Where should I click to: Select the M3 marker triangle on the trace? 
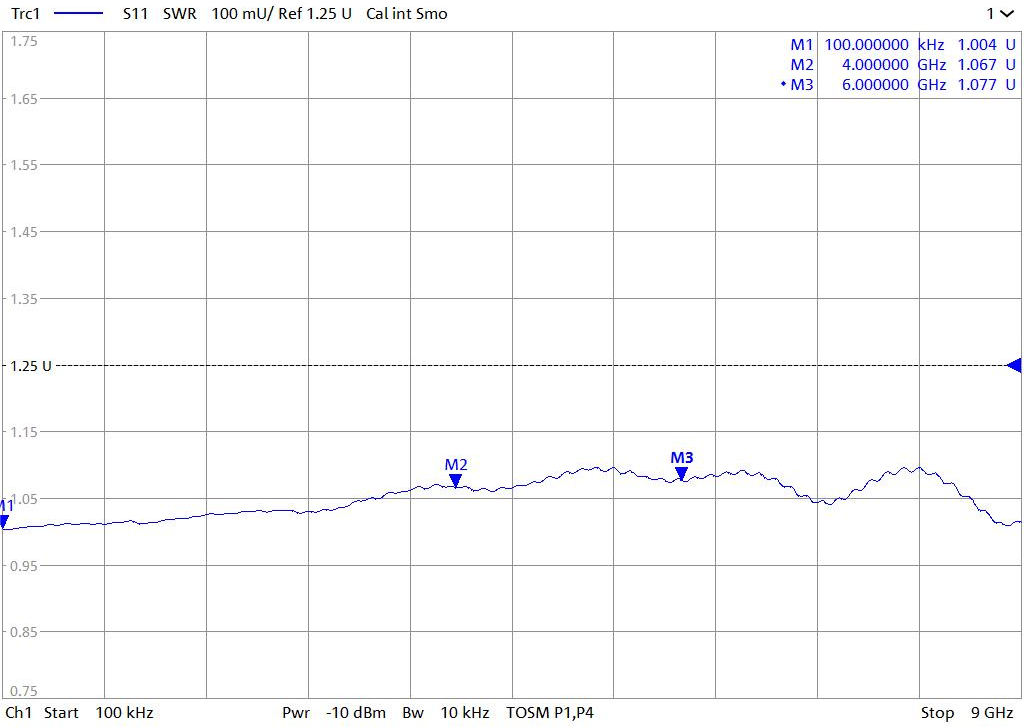[681, 474]
